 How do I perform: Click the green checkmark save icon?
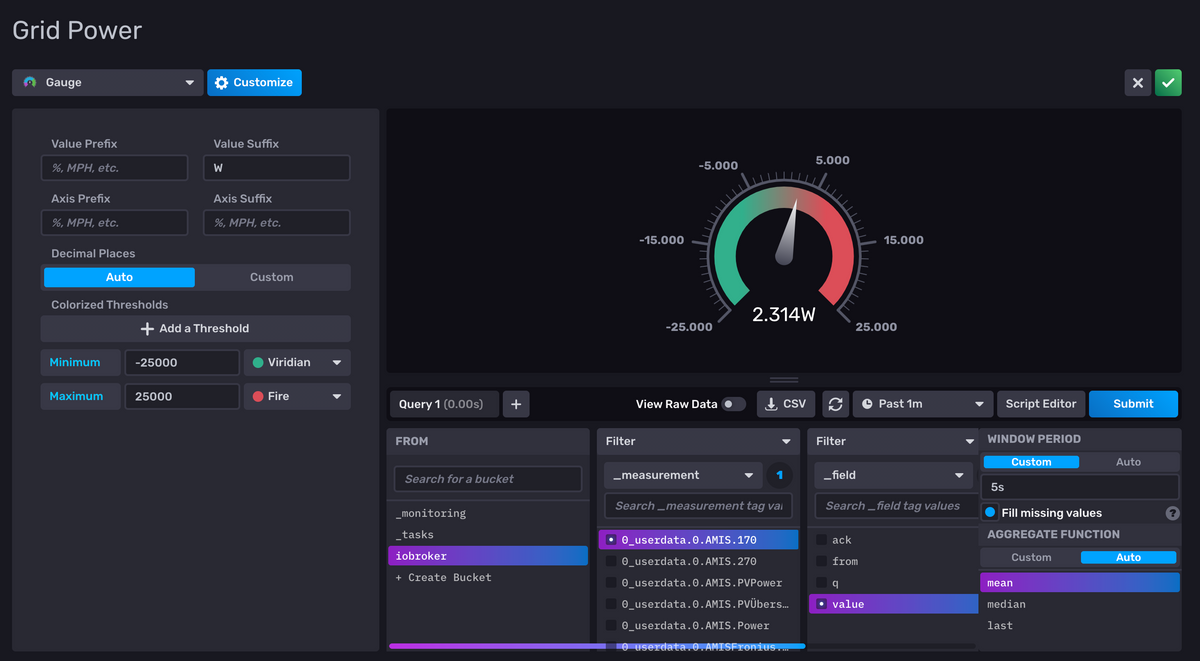coord(1168,83)
